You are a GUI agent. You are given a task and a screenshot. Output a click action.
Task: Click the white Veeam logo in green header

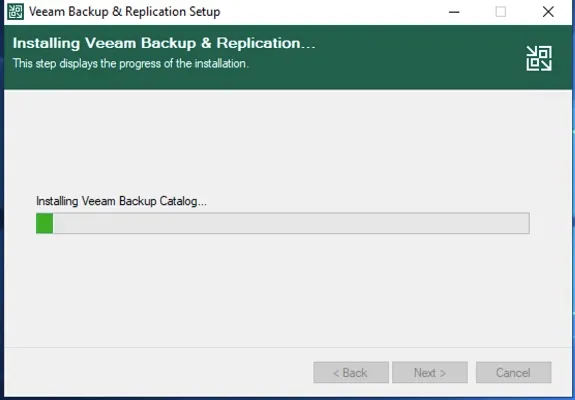[539, 58]
